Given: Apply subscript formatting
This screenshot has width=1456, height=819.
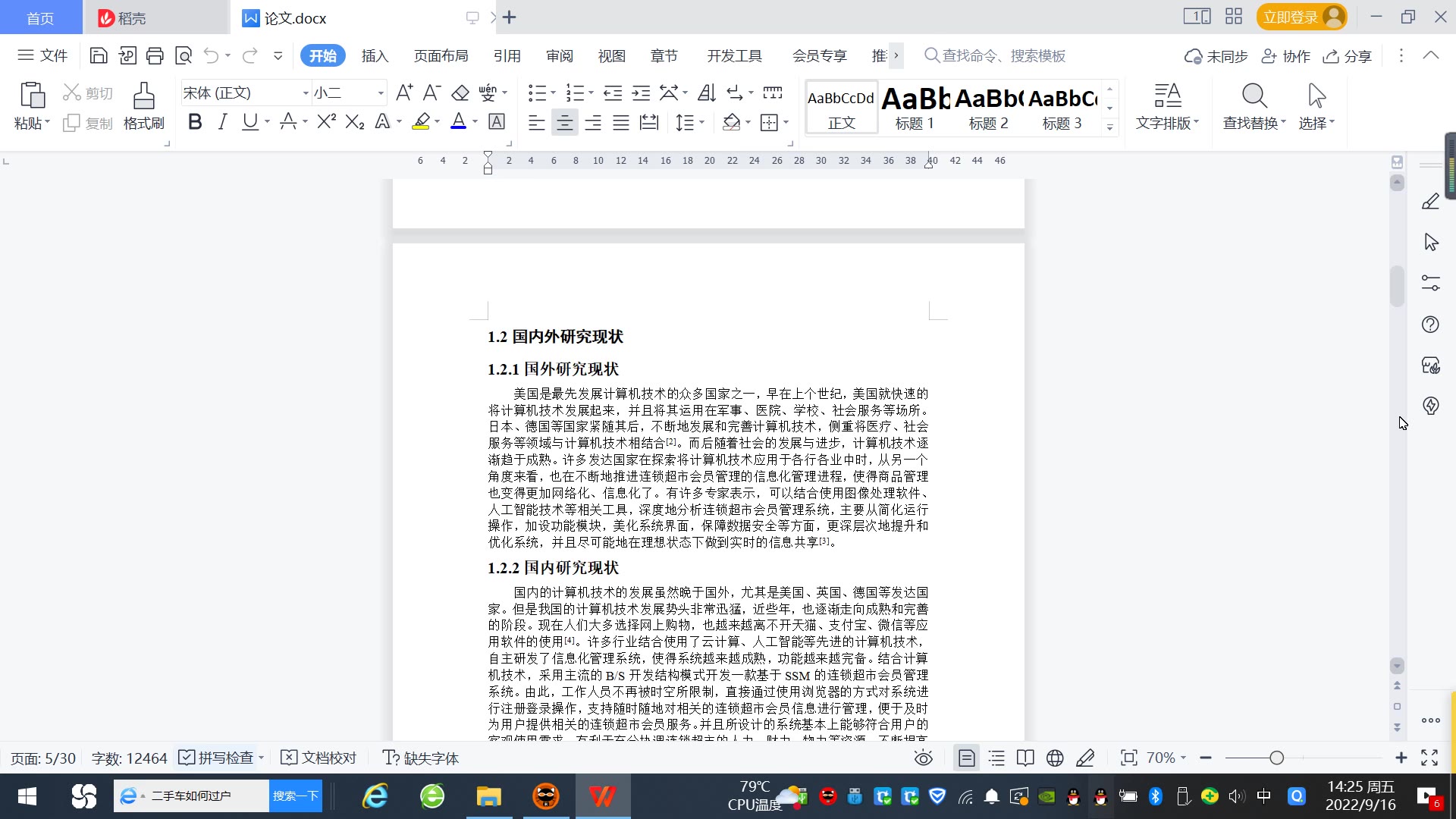Looking at the screenshot, I should coord(354,121).
